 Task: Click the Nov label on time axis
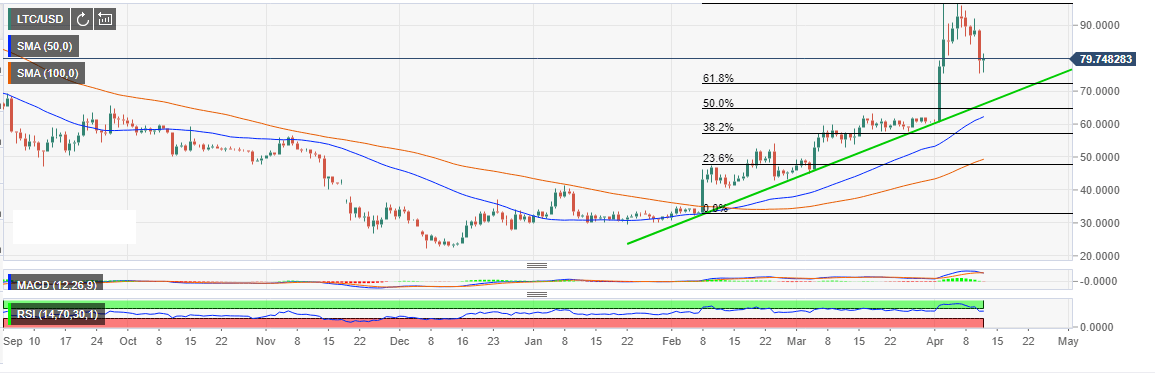click(x=266, y=342)
